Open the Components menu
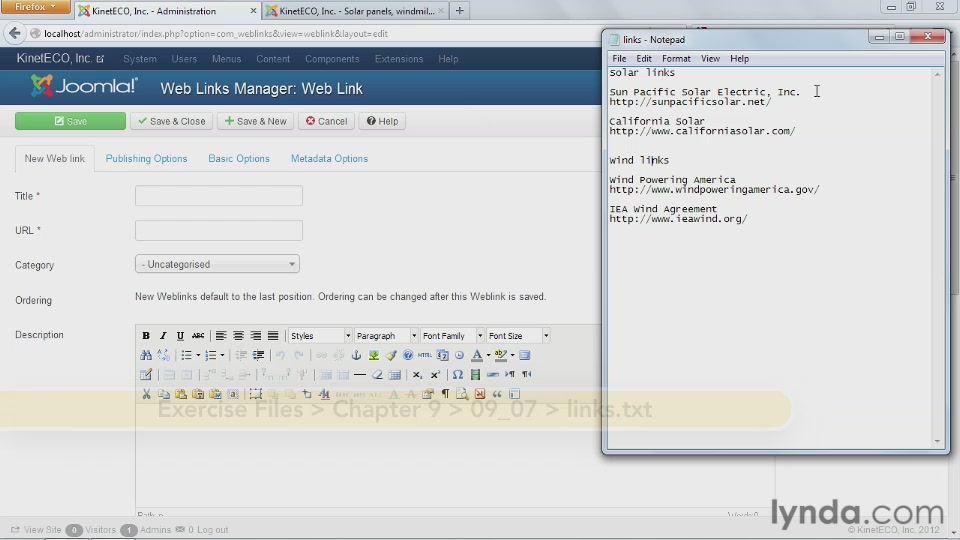Viewport: 960px width, 540px height. coord(332,59)
